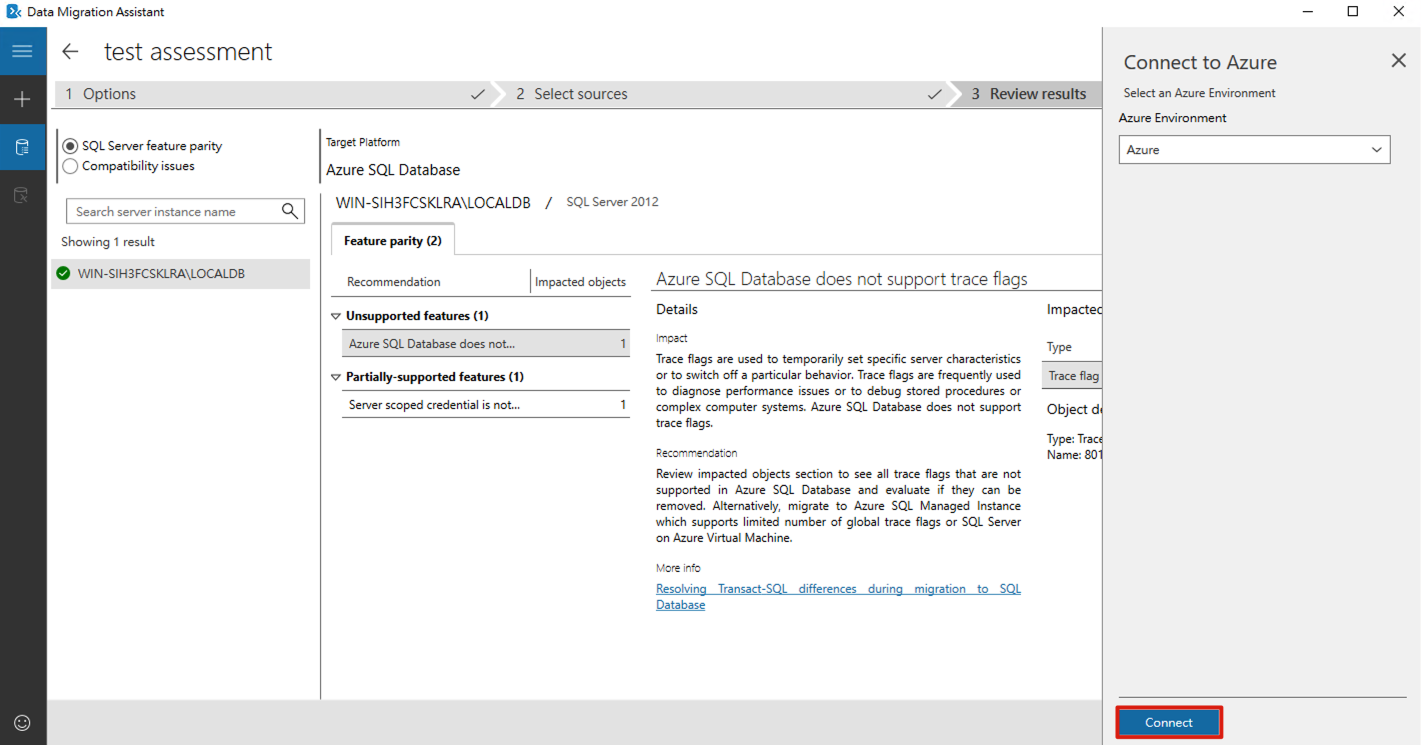
Task: Collapse Partially-supported features group
Action: pyautogui.click(x=336, y=377)
